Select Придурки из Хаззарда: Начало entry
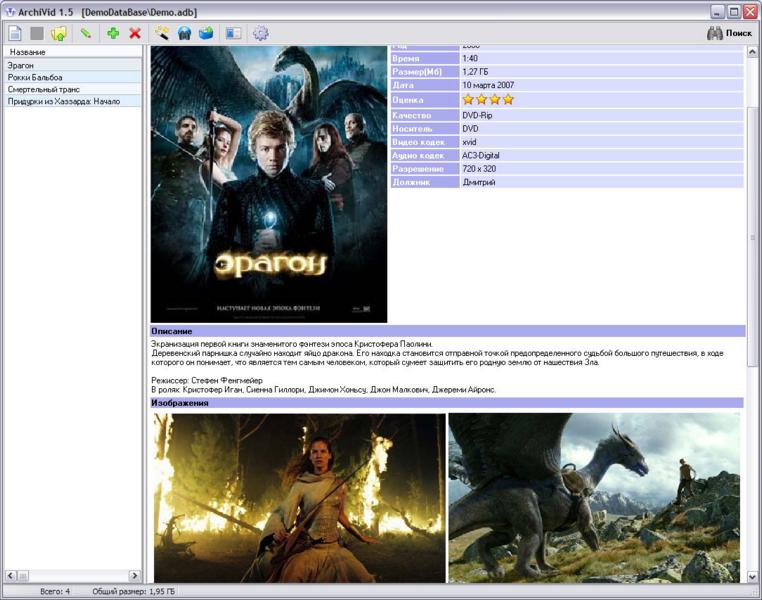The height and width of the screenshot is (600, 762). (73, 102)
